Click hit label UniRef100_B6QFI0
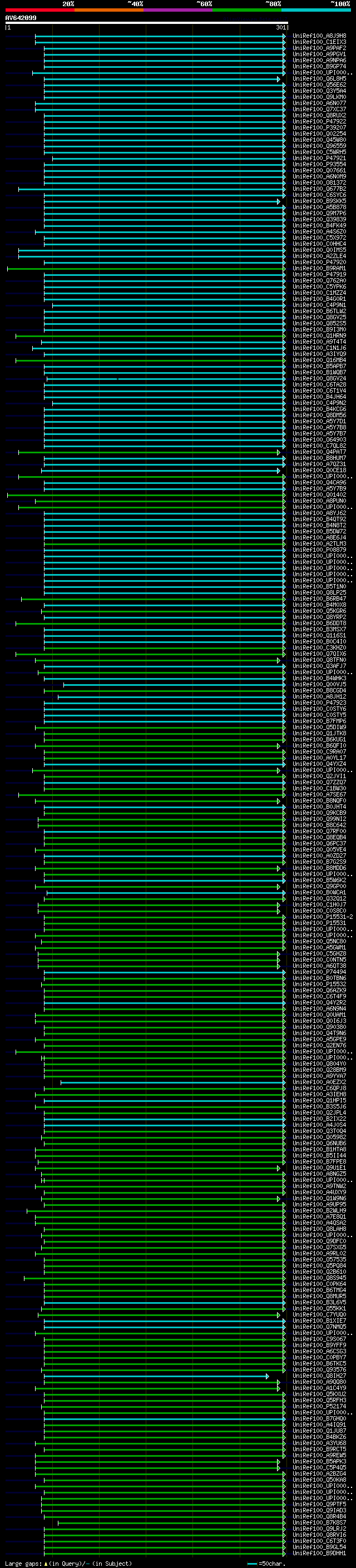This screenshot has width=356, height=1568. point(319,746)
